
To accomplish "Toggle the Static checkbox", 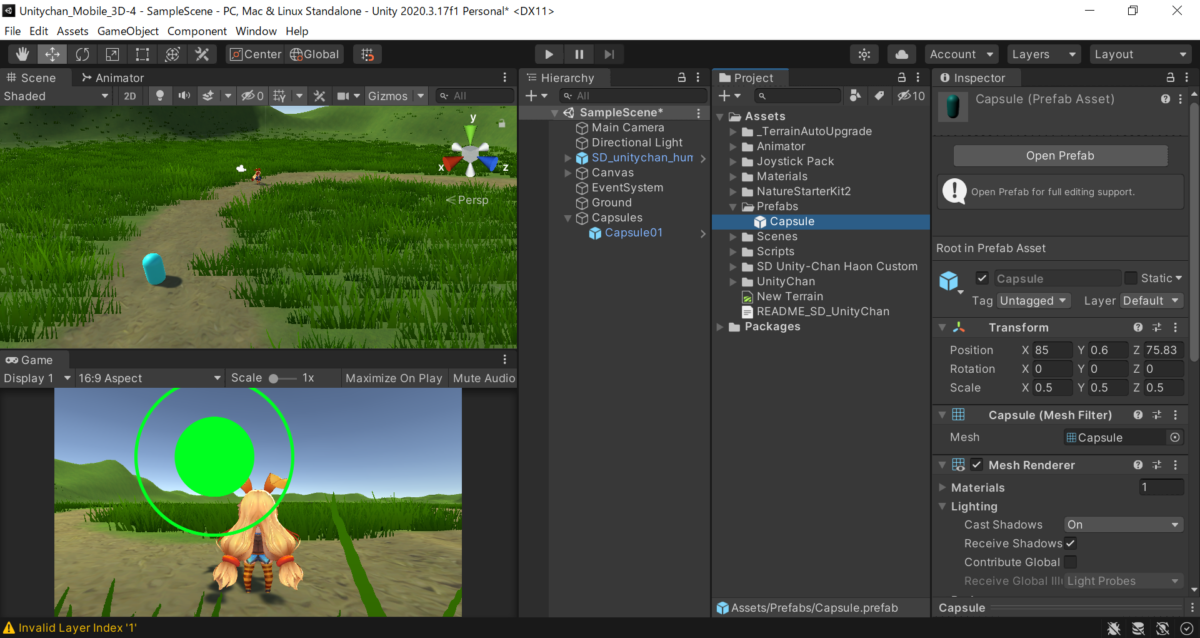I will coord(1131,279).
